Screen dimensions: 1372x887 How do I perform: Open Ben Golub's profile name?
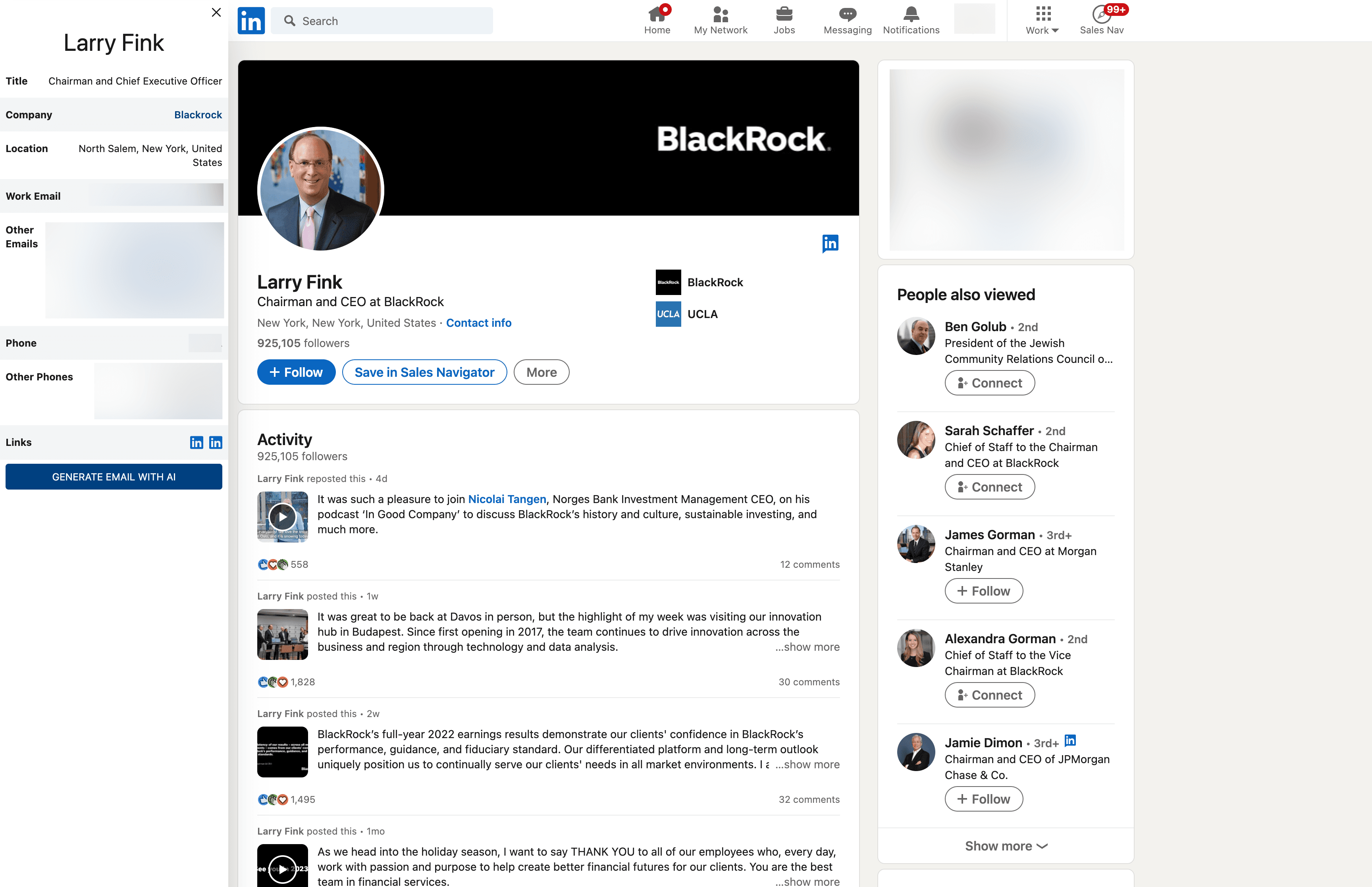pyautogui.click(x=975, y=327)
